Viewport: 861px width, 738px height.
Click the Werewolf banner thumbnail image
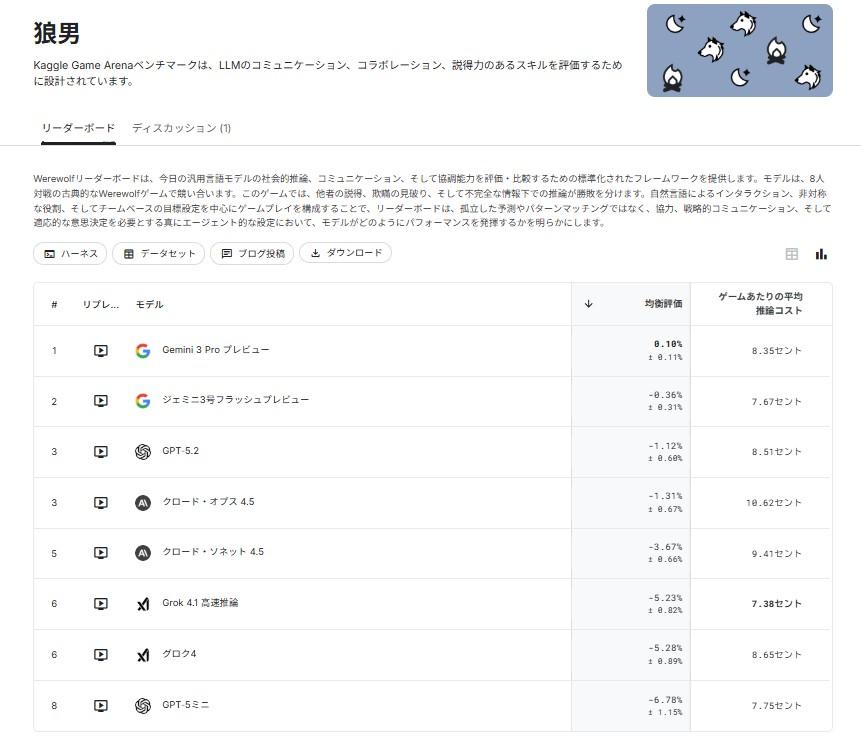[739, 51]
